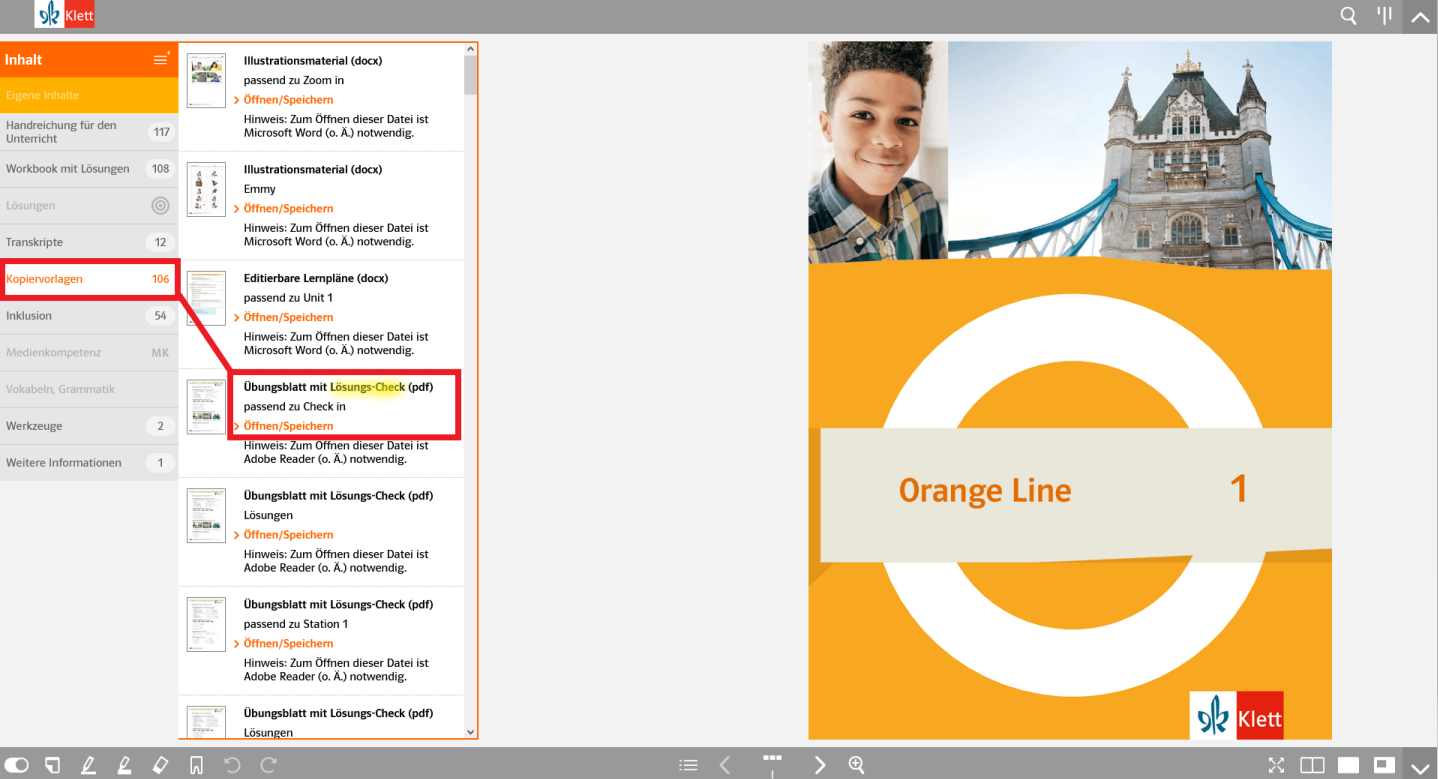Select the Lösungen sidebar entry
Image resolution: width=1438 pixels, height=779 pixels.
click(89, 205)
